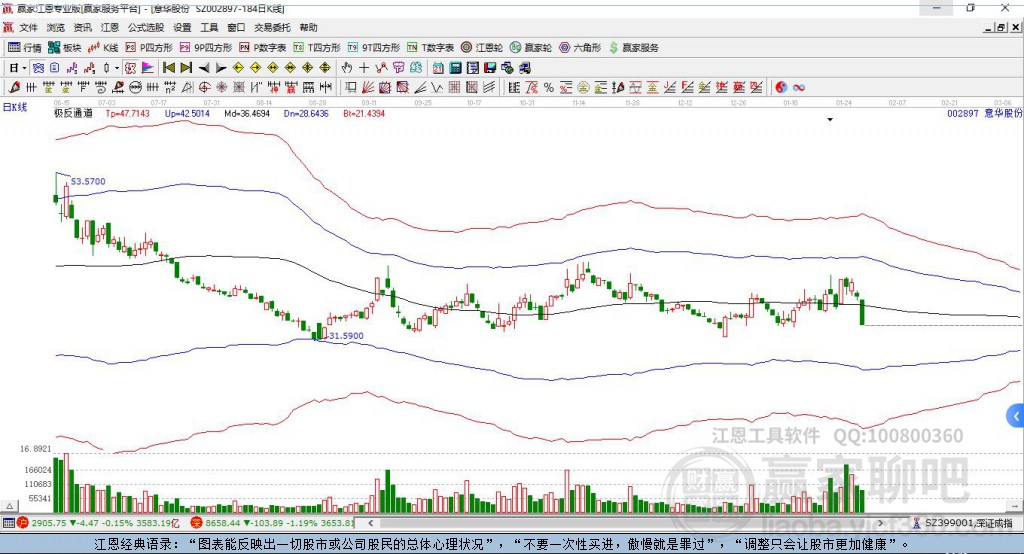Viewport: 1024px width, 554px height.
Task: Select the Gann fan lines tool
Action: 369,87
